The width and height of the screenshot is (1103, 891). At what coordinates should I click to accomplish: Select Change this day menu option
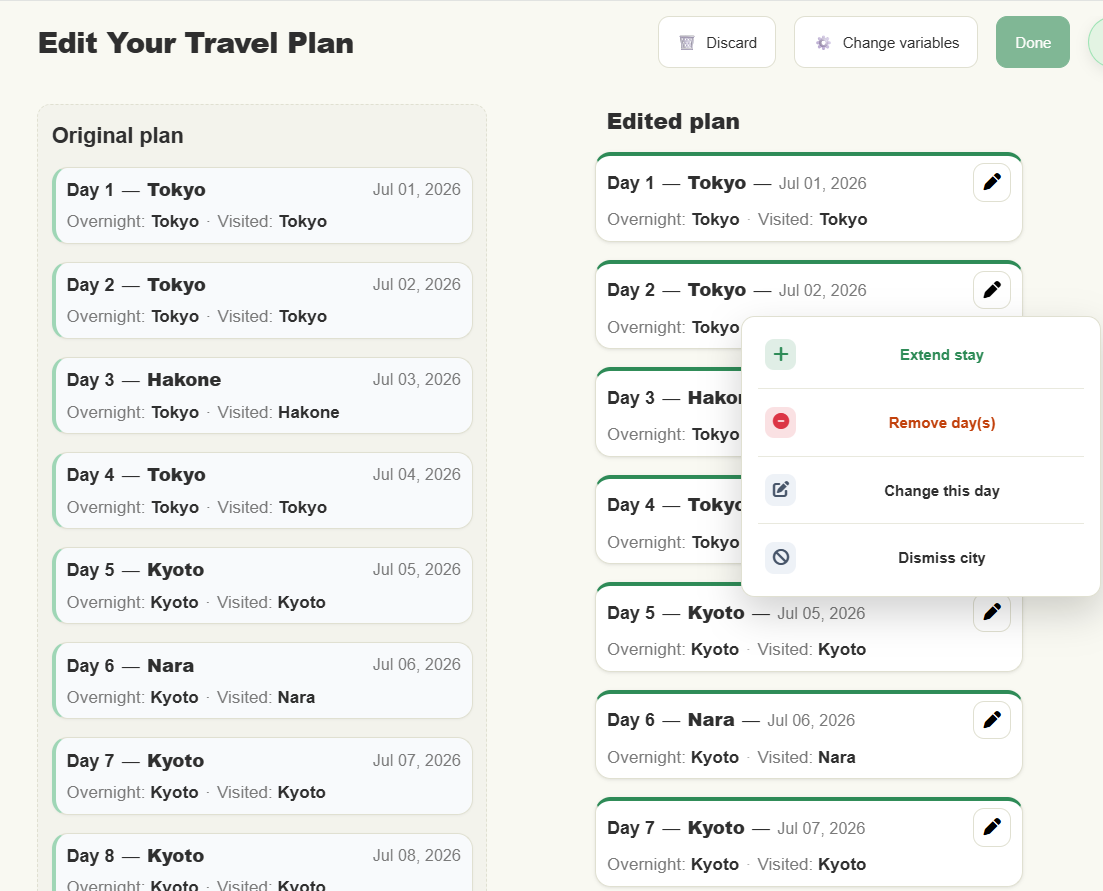click(941, 490)
